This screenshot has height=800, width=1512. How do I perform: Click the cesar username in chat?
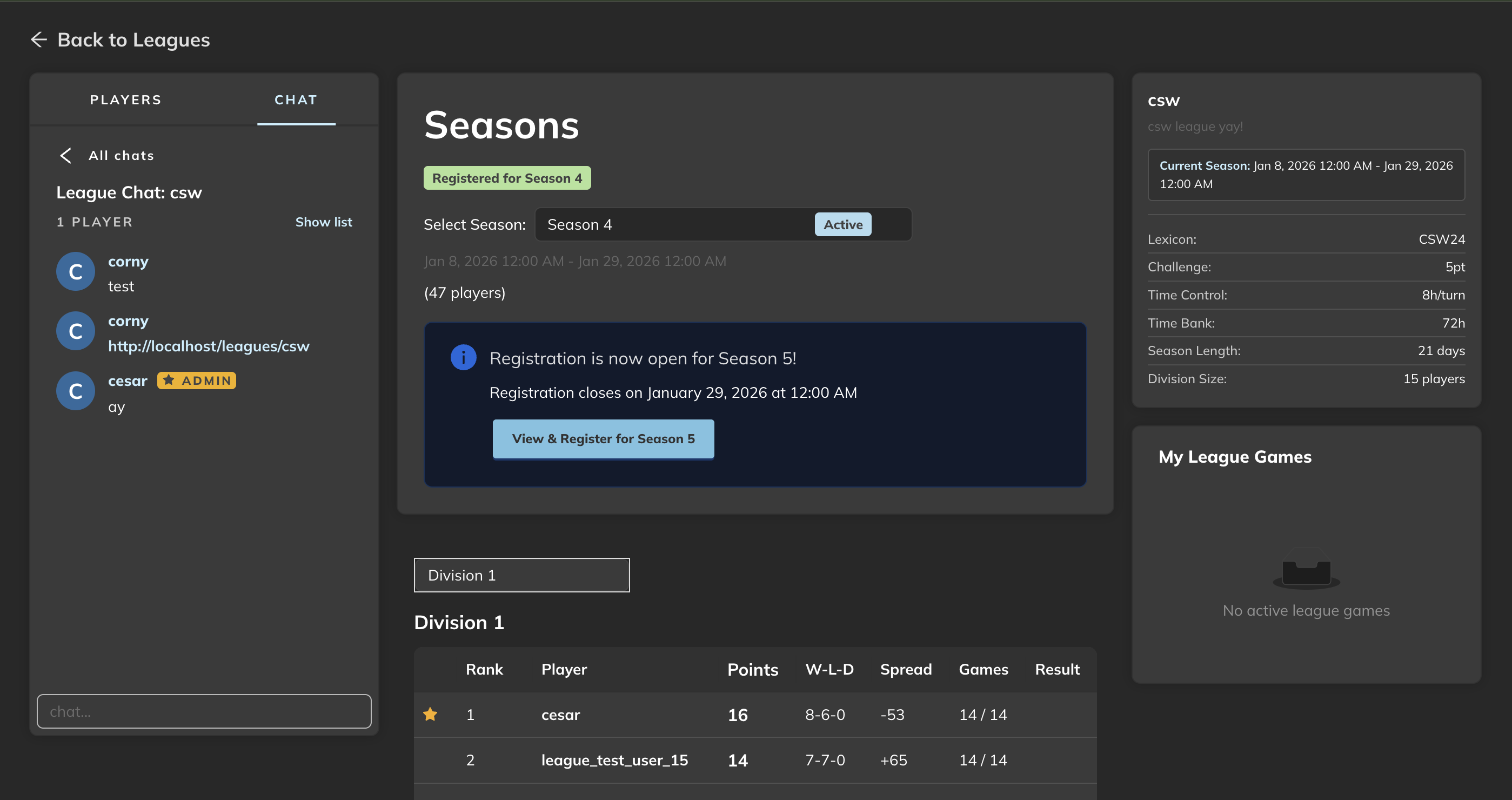128,381
